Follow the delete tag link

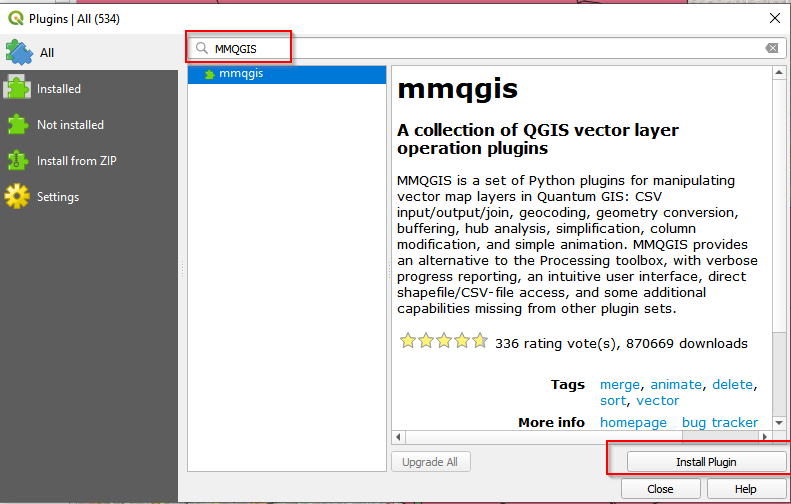coord(732,384)
